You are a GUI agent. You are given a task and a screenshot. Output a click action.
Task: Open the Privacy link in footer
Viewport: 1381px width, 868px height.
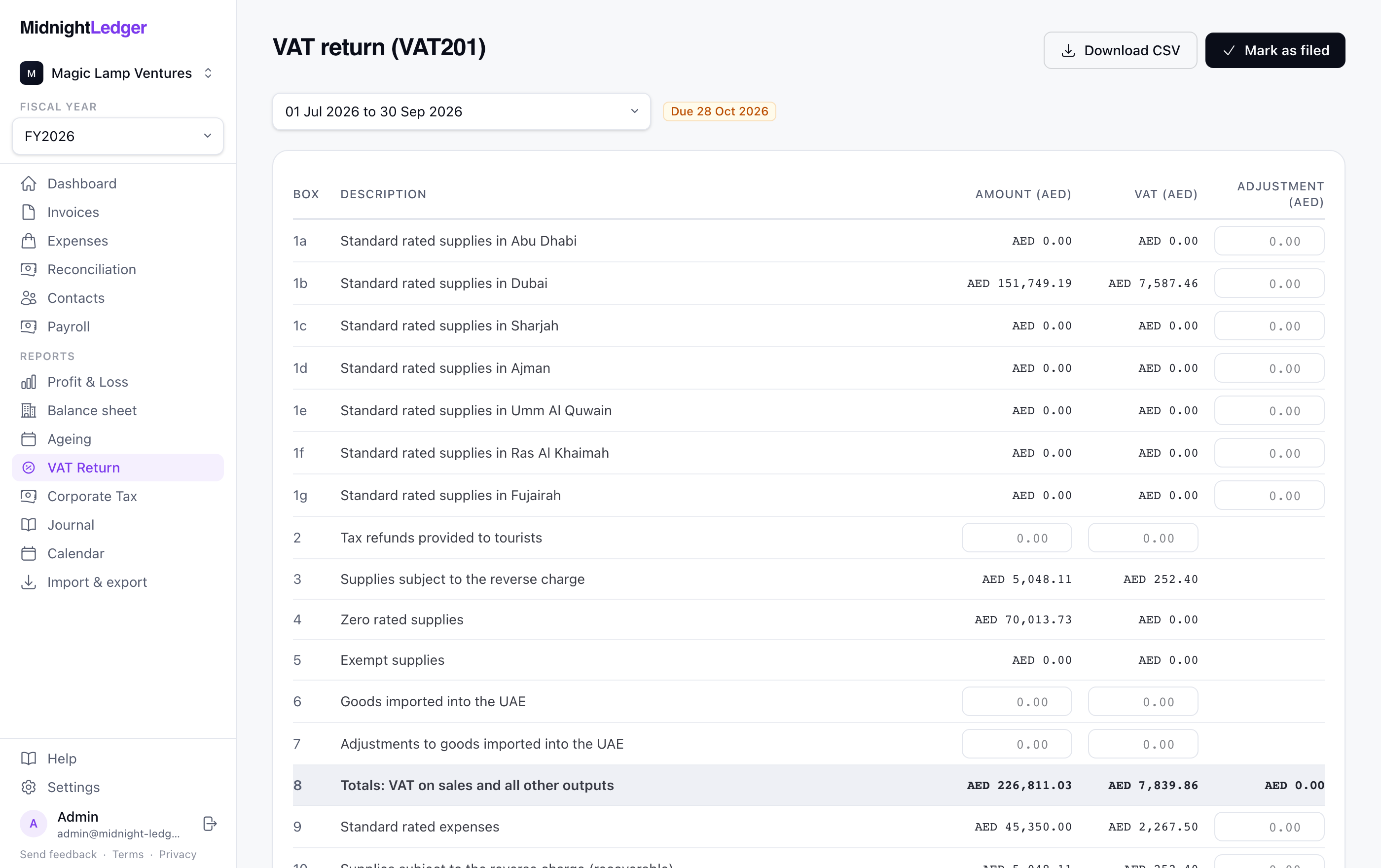[178, 854]
